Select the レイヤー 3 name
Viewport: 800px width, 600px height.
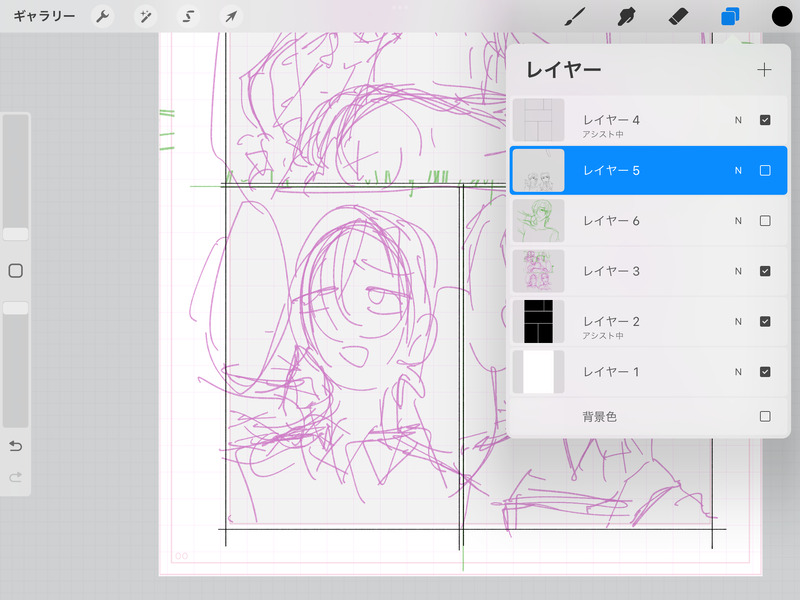click(x=611, y=271)
